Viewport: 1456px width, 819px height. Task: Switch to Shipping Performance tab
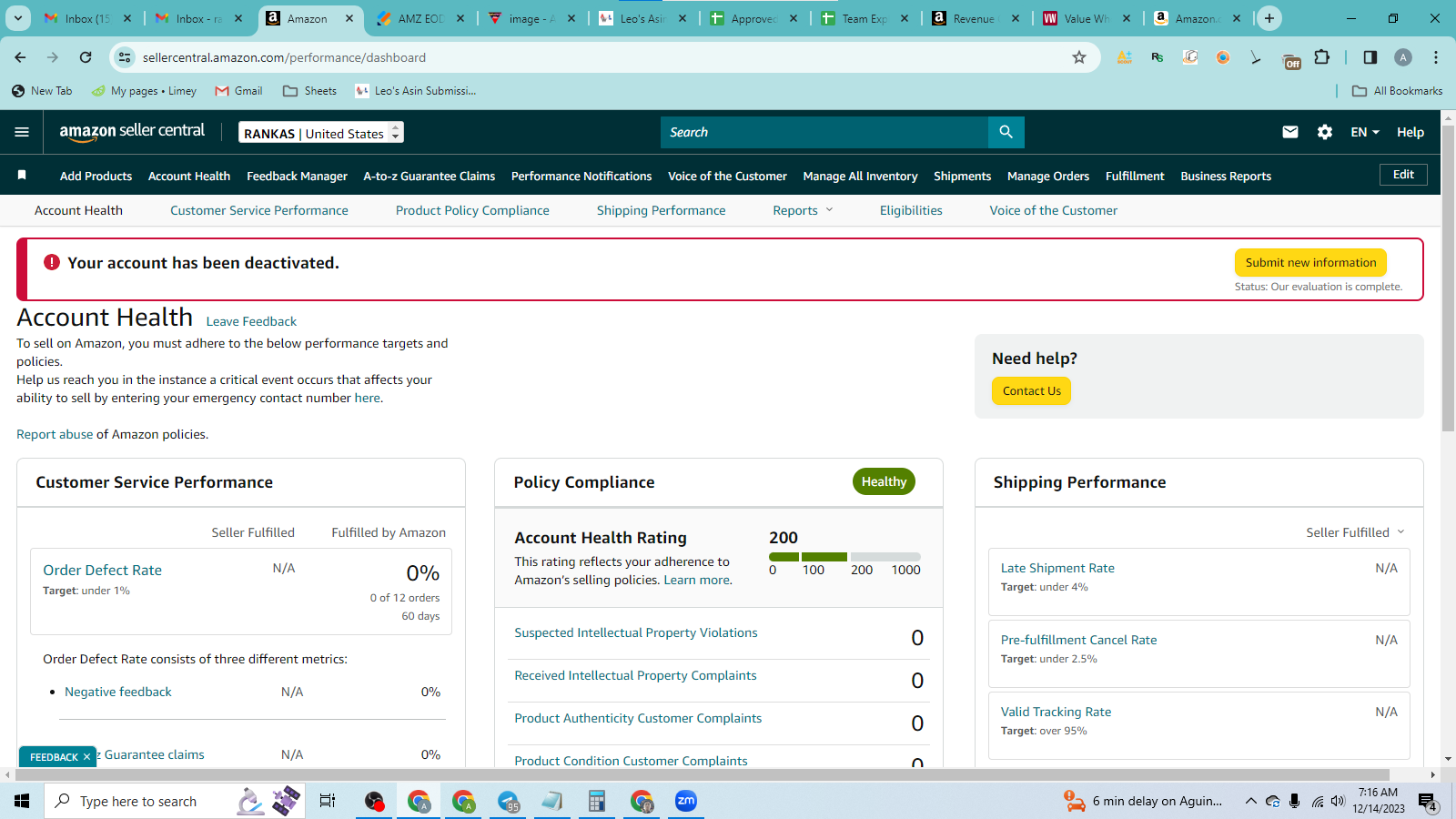click(662, 210)
